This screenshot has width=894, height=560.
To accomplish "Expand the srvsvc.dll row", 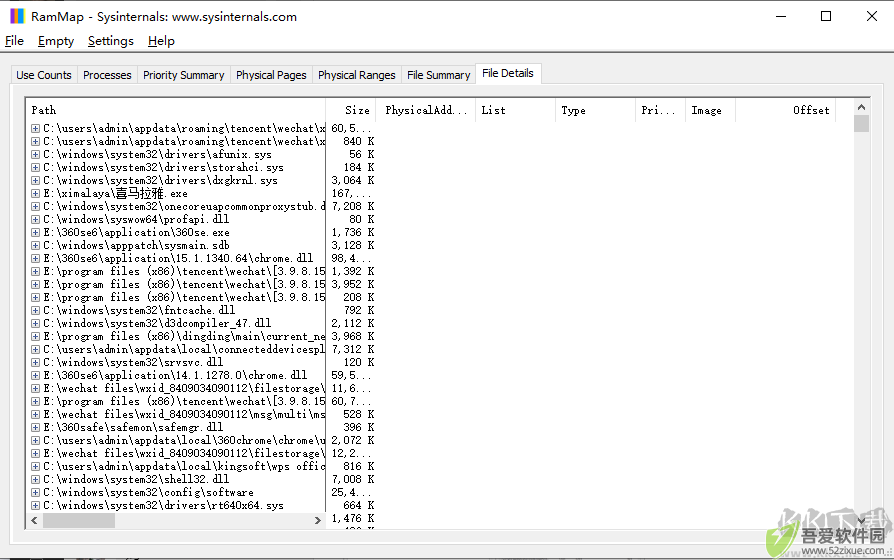I will pyautogui.click(x=35, y=363).
